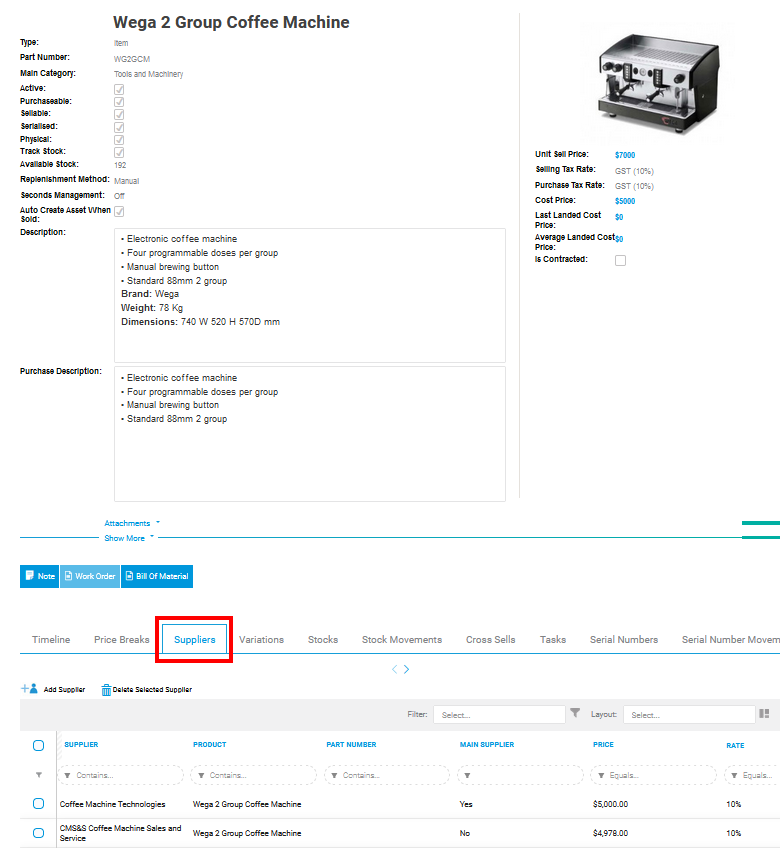Toggle the Sellable checkbox
784x848 pixels.
pos(119,114)
